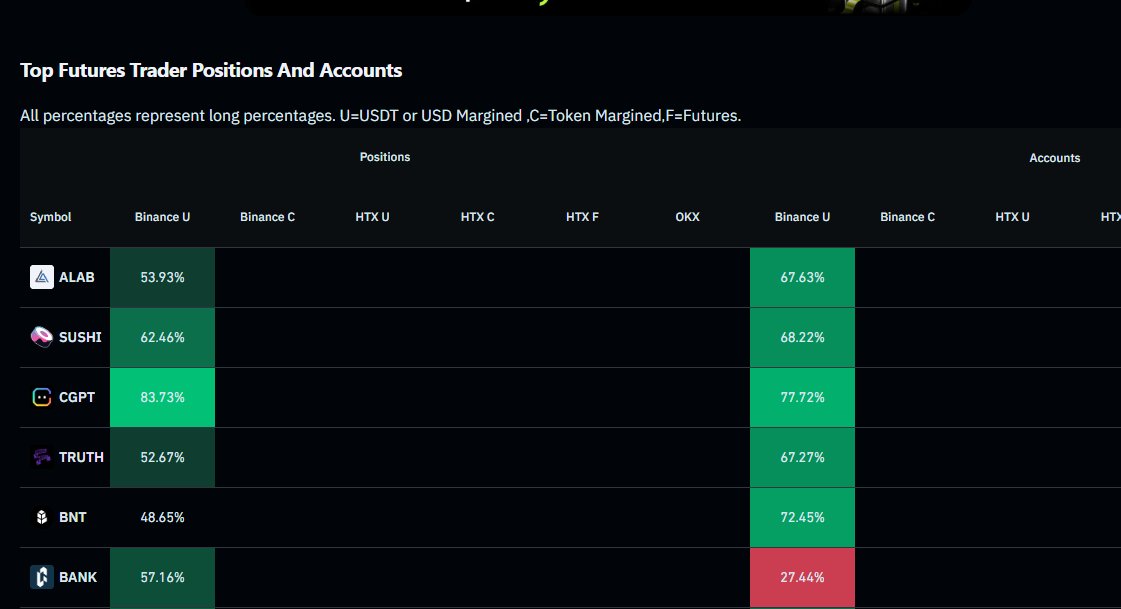Open the TRUTH symbol name
This screenshot has height=609, width=1121.
(x=81, y=457)
